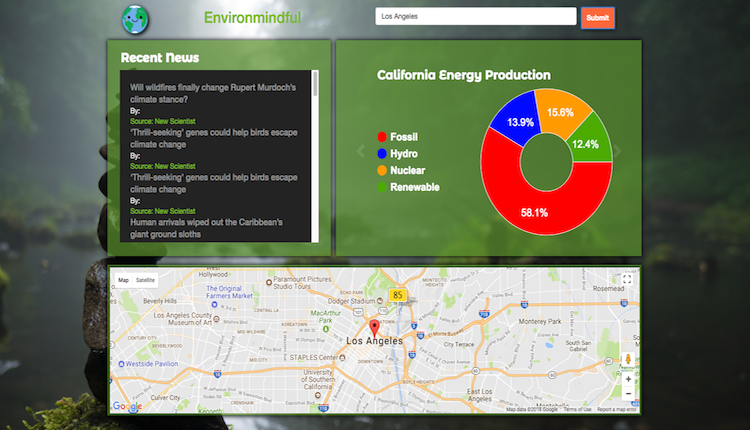Click the Environmindful globe logo
The width and height of the screenshot is (750, 430).
tap(133, 18)
